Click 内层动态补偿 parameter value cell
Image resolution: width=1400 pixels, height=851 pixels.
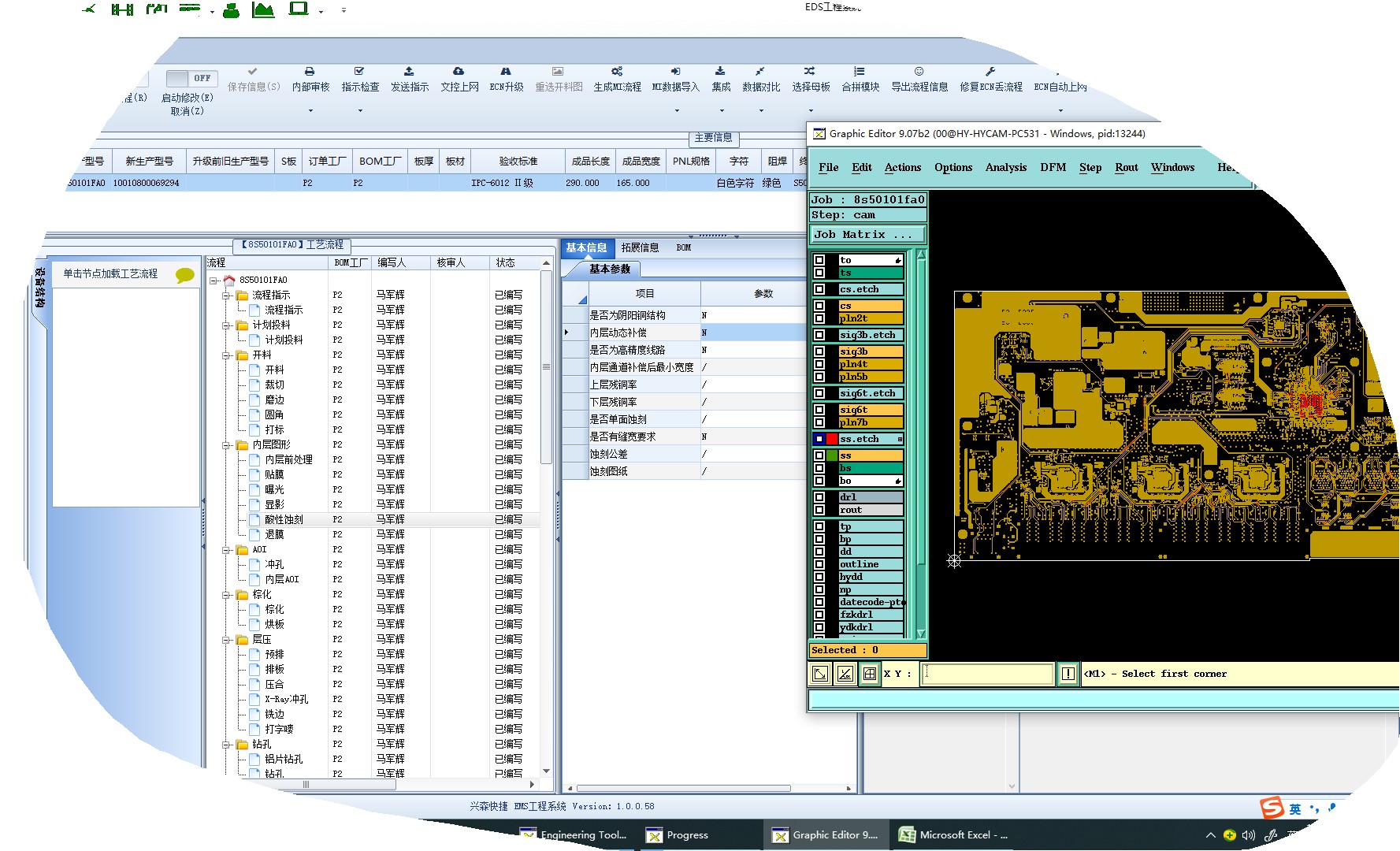(x=752, y=333)
